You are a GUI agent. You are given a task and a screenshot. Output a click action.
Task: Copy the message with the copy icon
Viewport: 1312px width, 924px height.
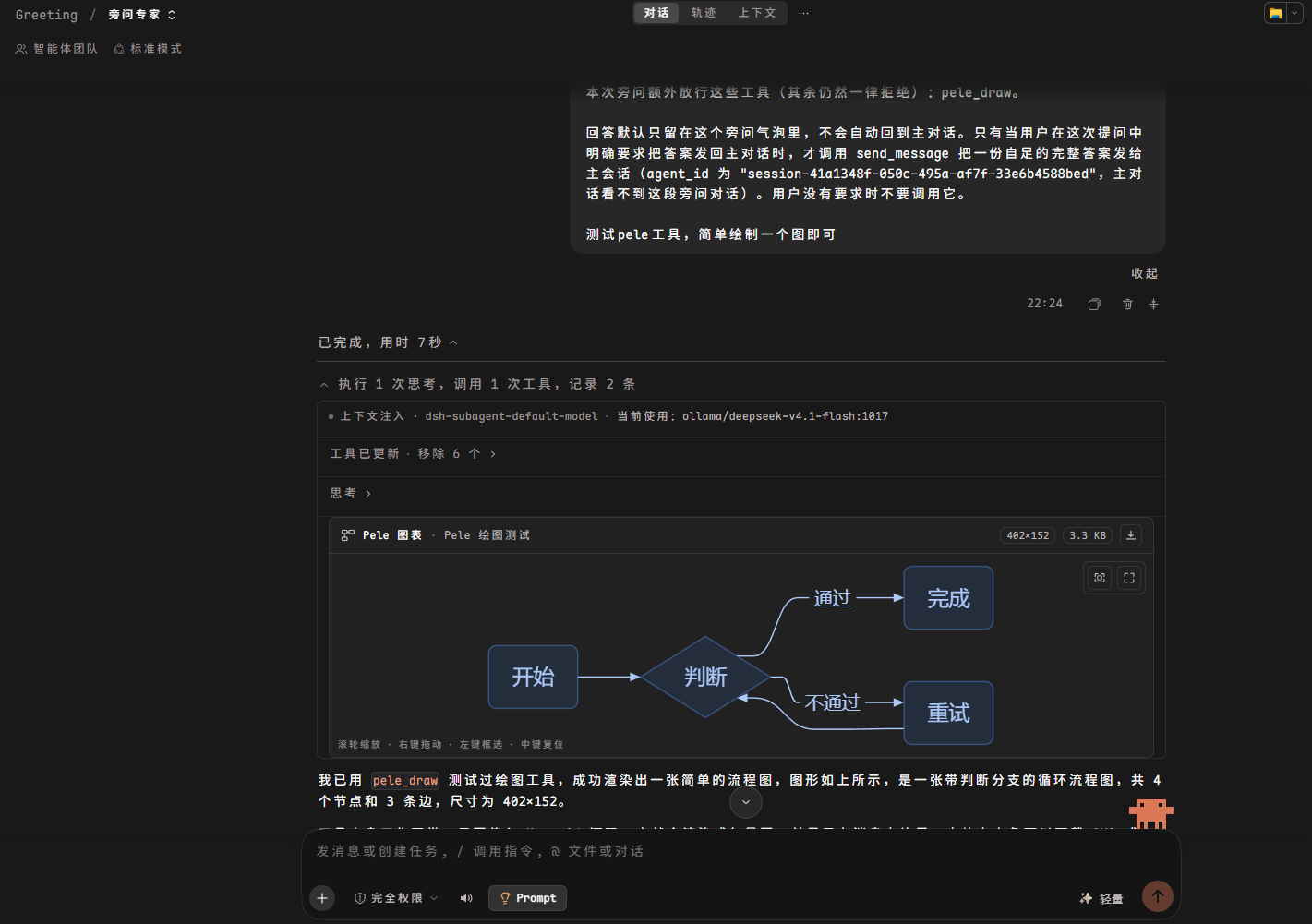click(x=1094, y=304)
